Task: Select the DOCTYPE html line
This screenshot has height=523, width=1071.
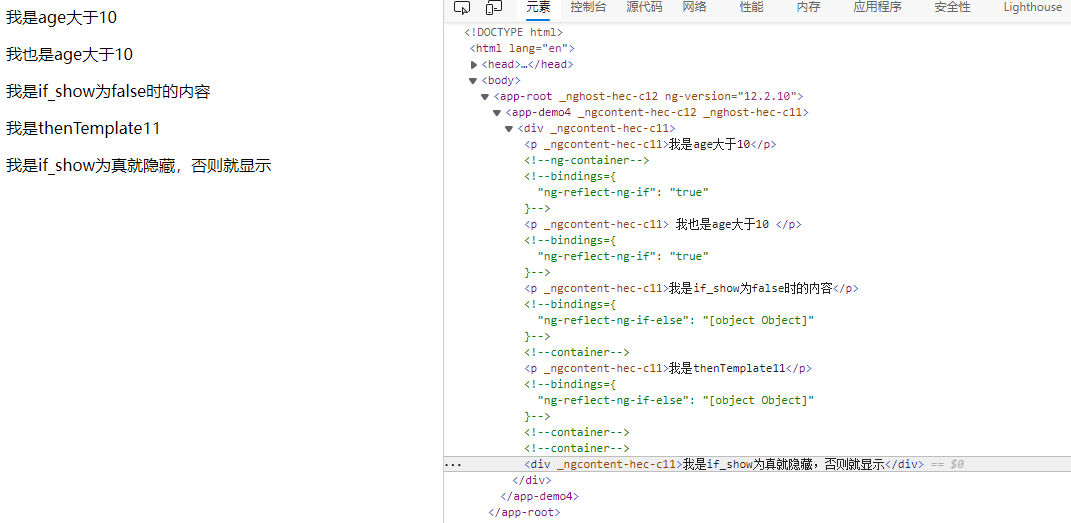Action: (513, 32)
